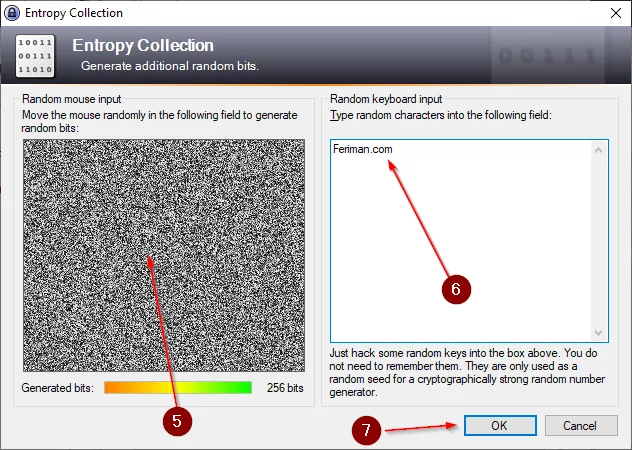The width and height of the screenshot is (632, 450).
Task: Click the red circle annotation numbered 7
Action: [366, 430]
